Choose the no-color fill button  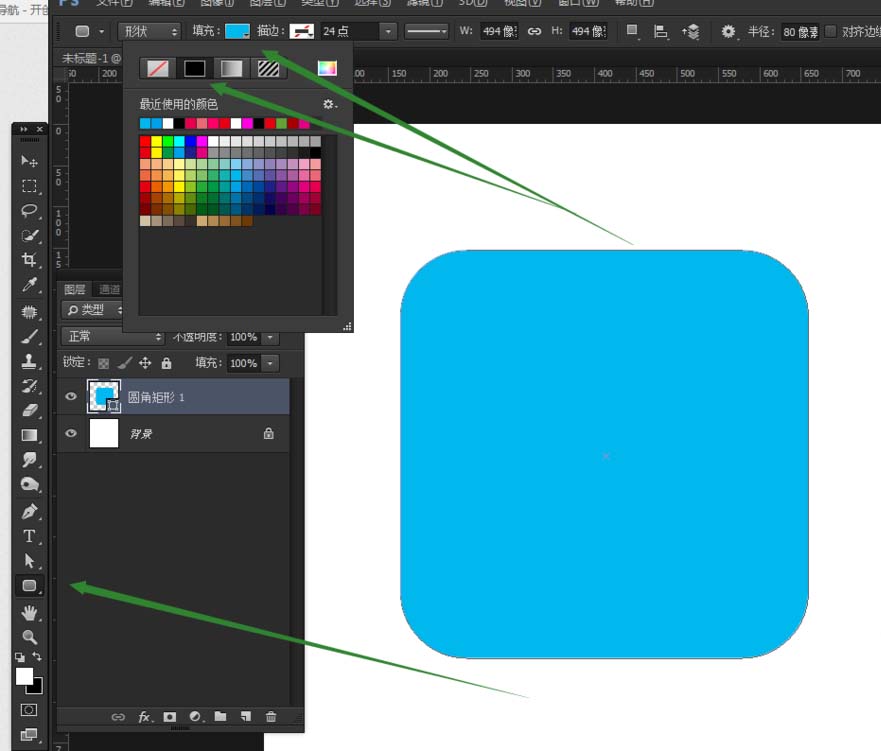pos(157,69)
